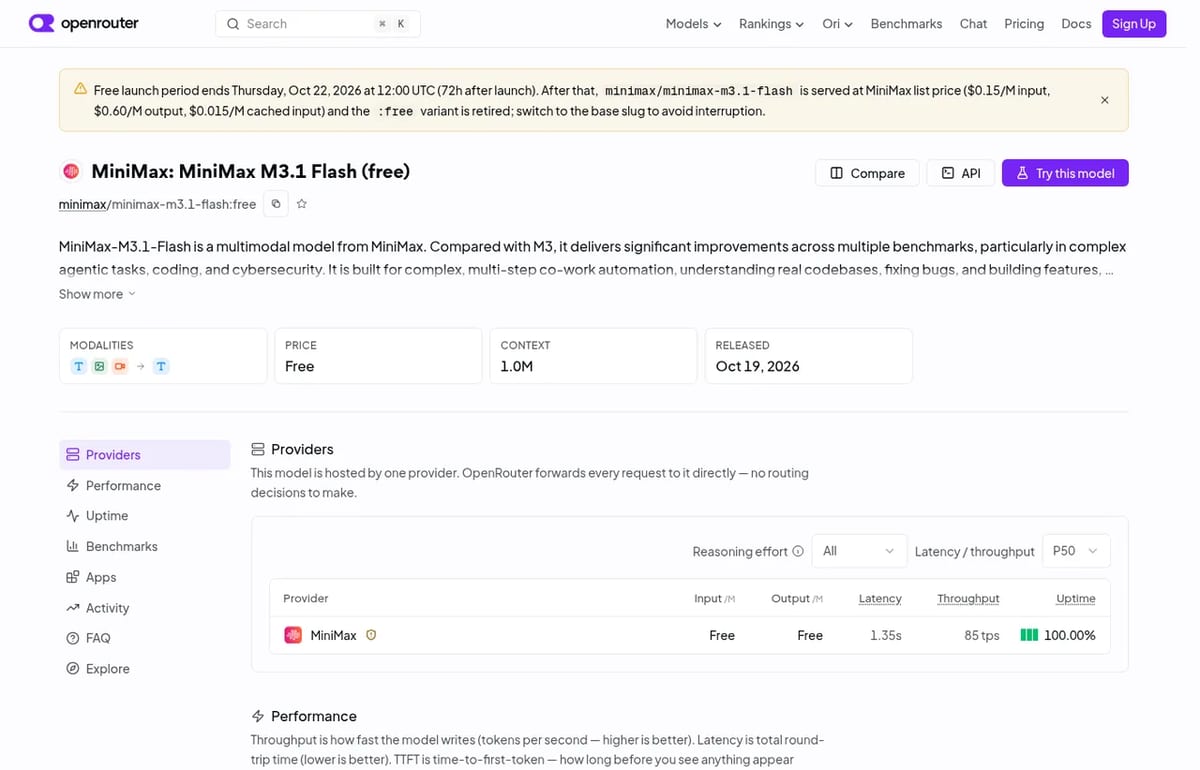Select Providers in the sidebar
Viewport: 1200px width, 770px height.
pyautogui.click(x=144, y=455)
